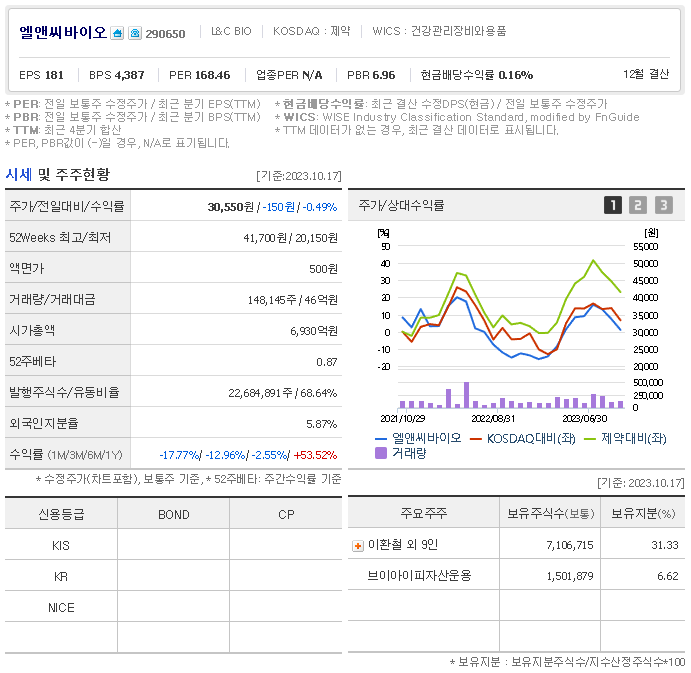Click the 브이아이피자산운용 shareholder name

click(419, 575)
